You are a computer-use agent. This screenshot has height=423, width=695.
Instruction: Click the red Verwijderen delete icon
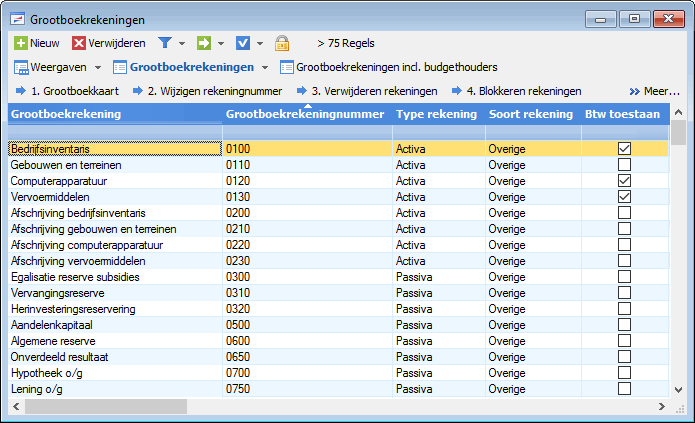[79, 43]
